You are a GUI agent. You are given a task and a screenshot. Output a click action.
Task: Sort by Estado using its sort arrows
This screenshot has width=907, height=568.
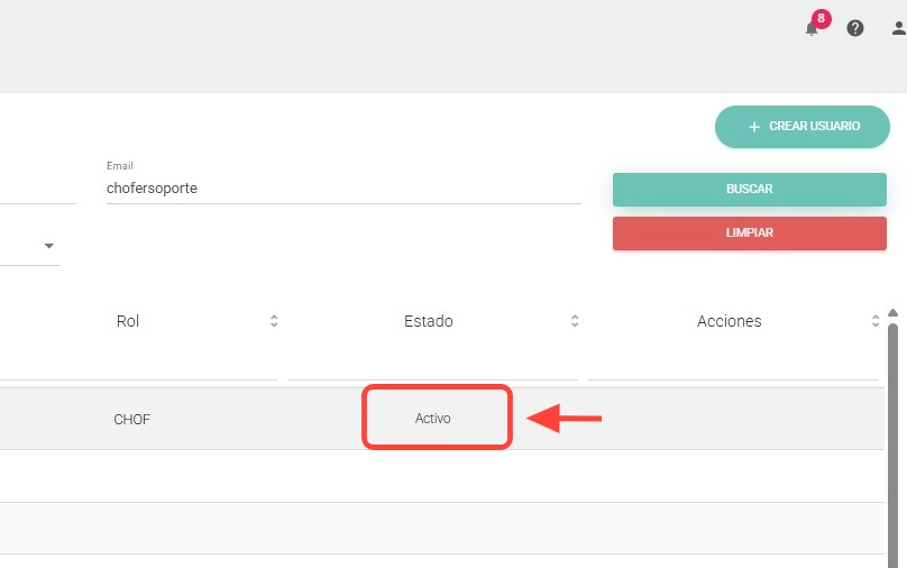(575, 321)
